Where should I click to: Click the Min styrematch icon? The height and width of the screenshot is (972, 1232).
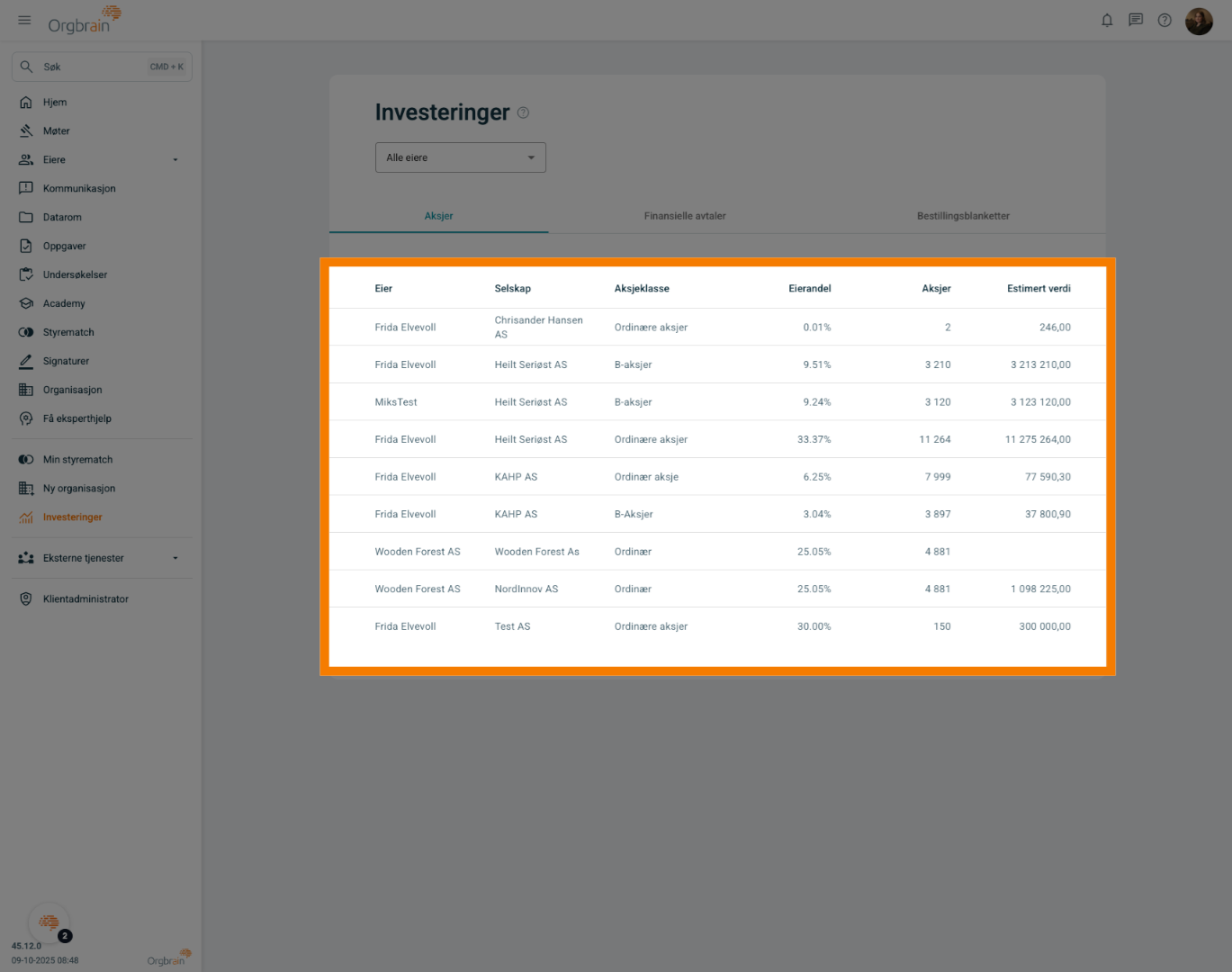pos(26,460)
